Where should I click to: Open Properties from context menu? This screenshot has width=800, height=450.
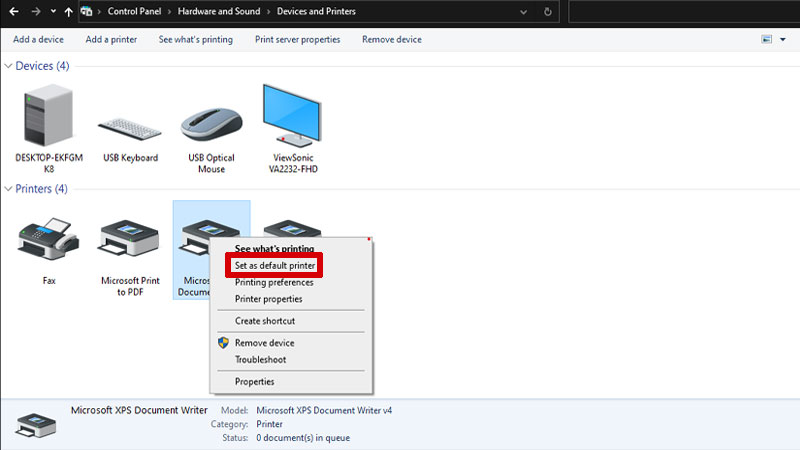click(x=254, y=382)
